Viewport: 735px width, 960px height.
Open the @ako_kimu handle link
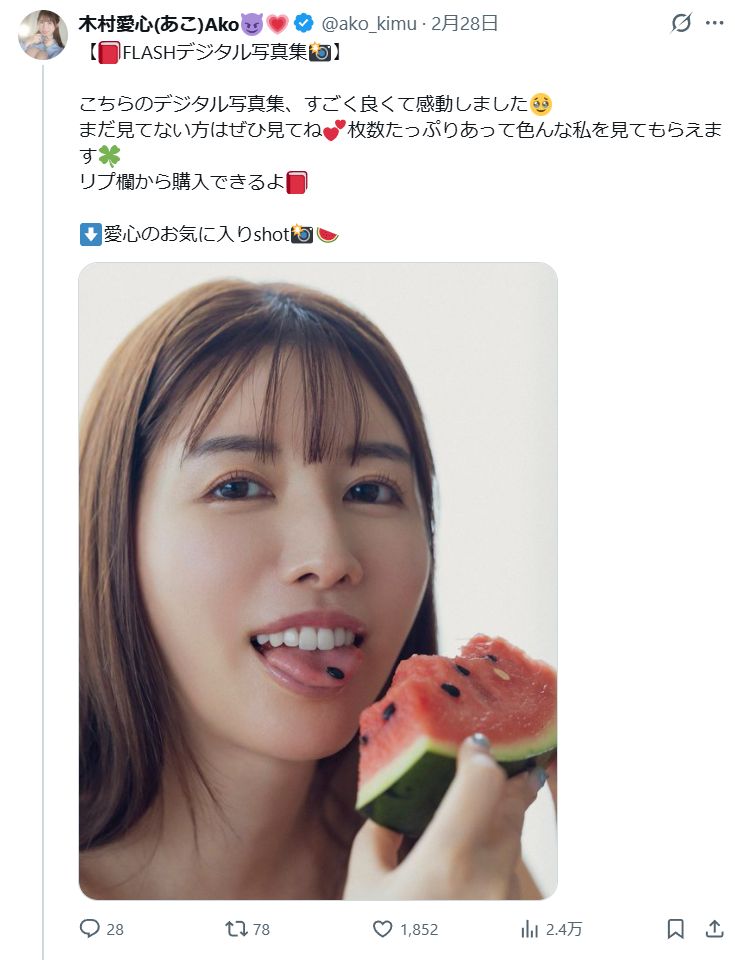369,24
